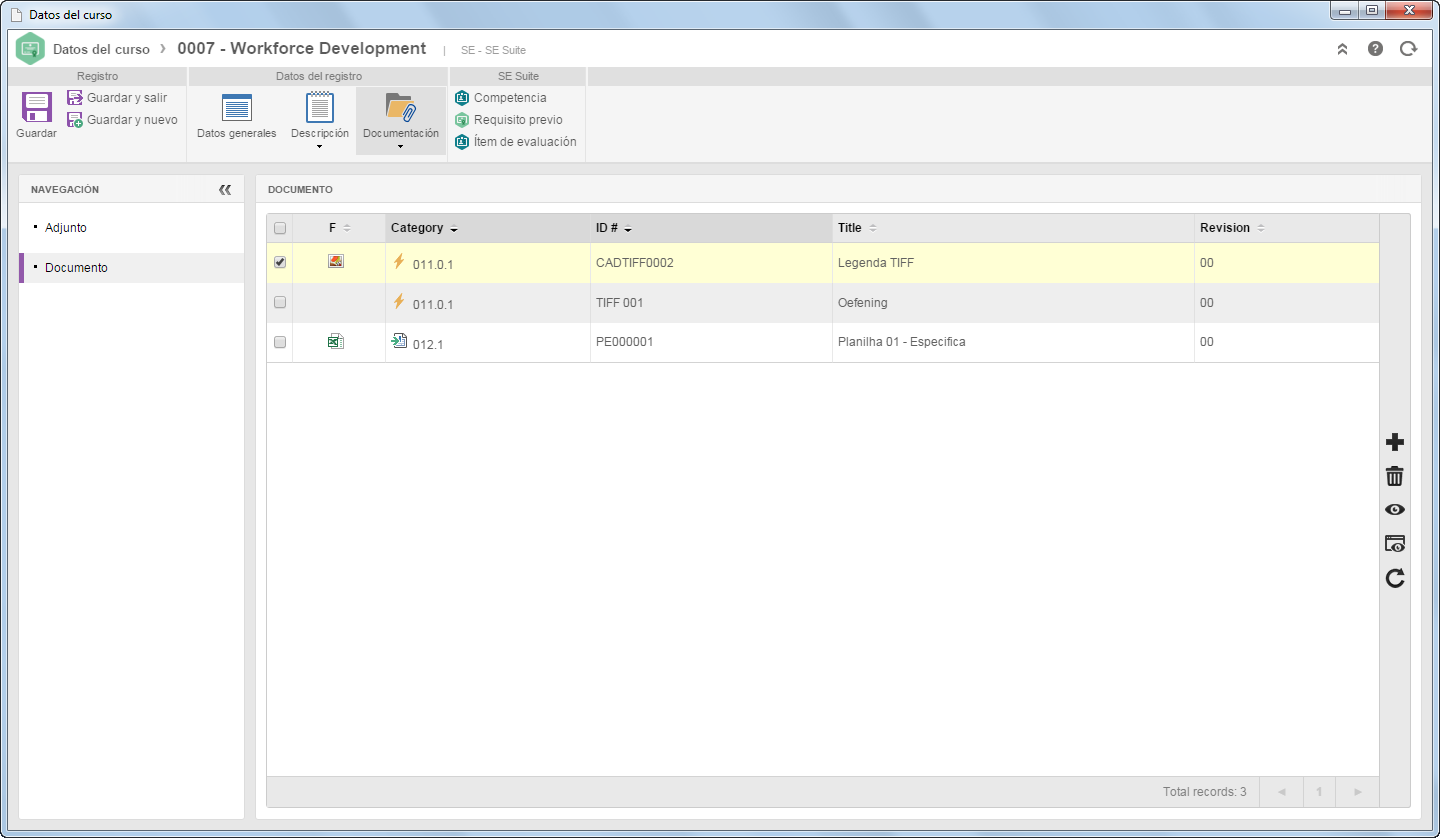Click the SE - SE Suite header text

(493, 50)
